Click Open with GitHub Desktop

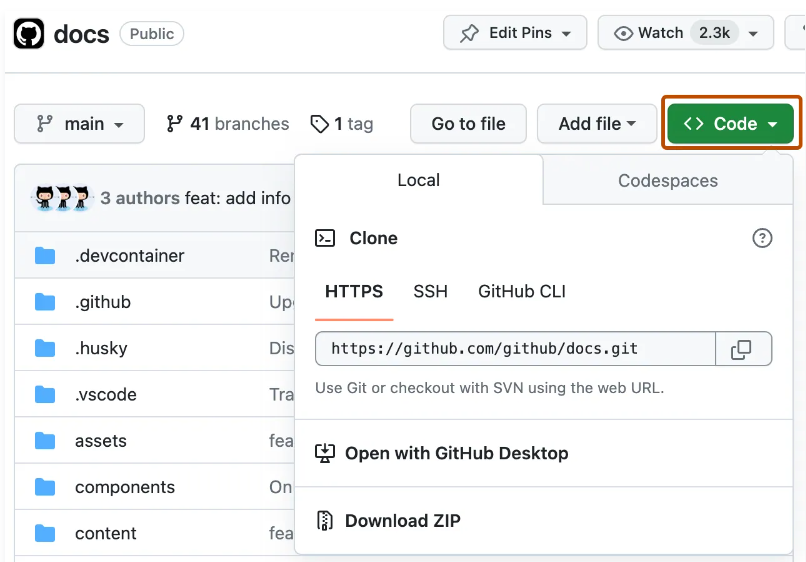click(544, 453)
